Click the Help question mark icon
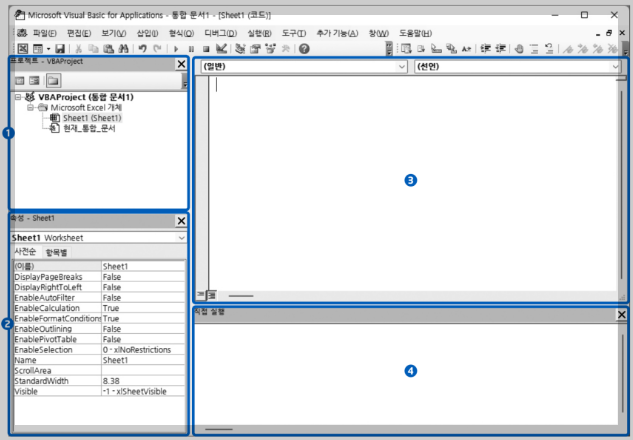This screenshot has height=440, width=633. 304,49
